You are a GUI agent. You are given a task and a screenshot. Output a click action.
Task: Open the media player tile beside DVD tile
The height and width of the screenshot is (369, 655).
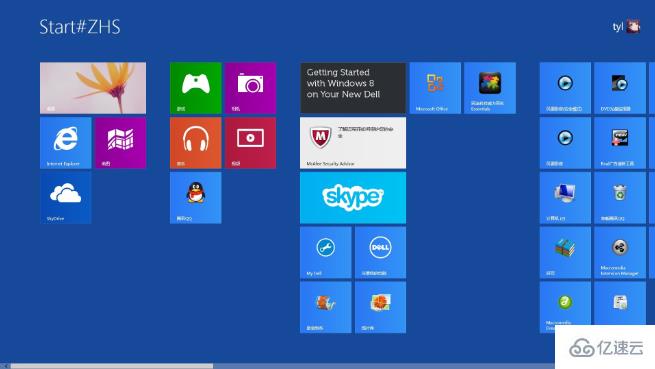coord(565,88)
